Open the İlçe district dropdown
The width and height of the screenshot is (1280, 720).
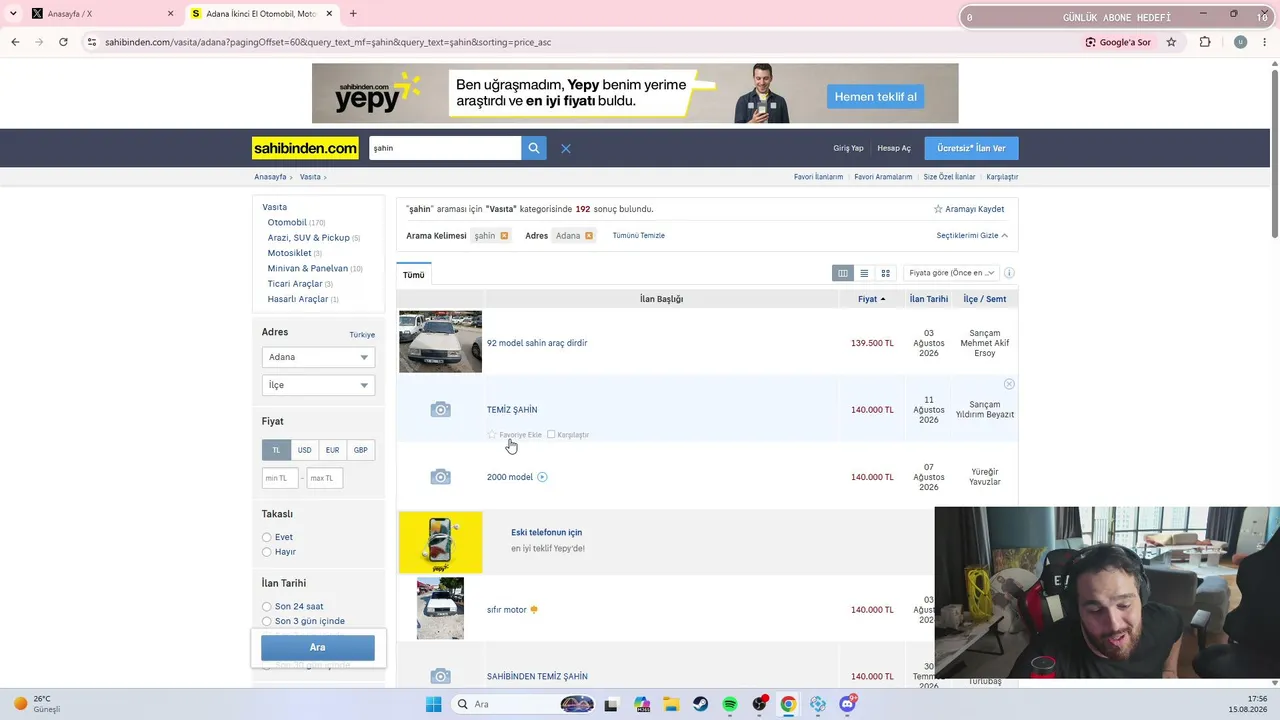(x=318, y=385)
